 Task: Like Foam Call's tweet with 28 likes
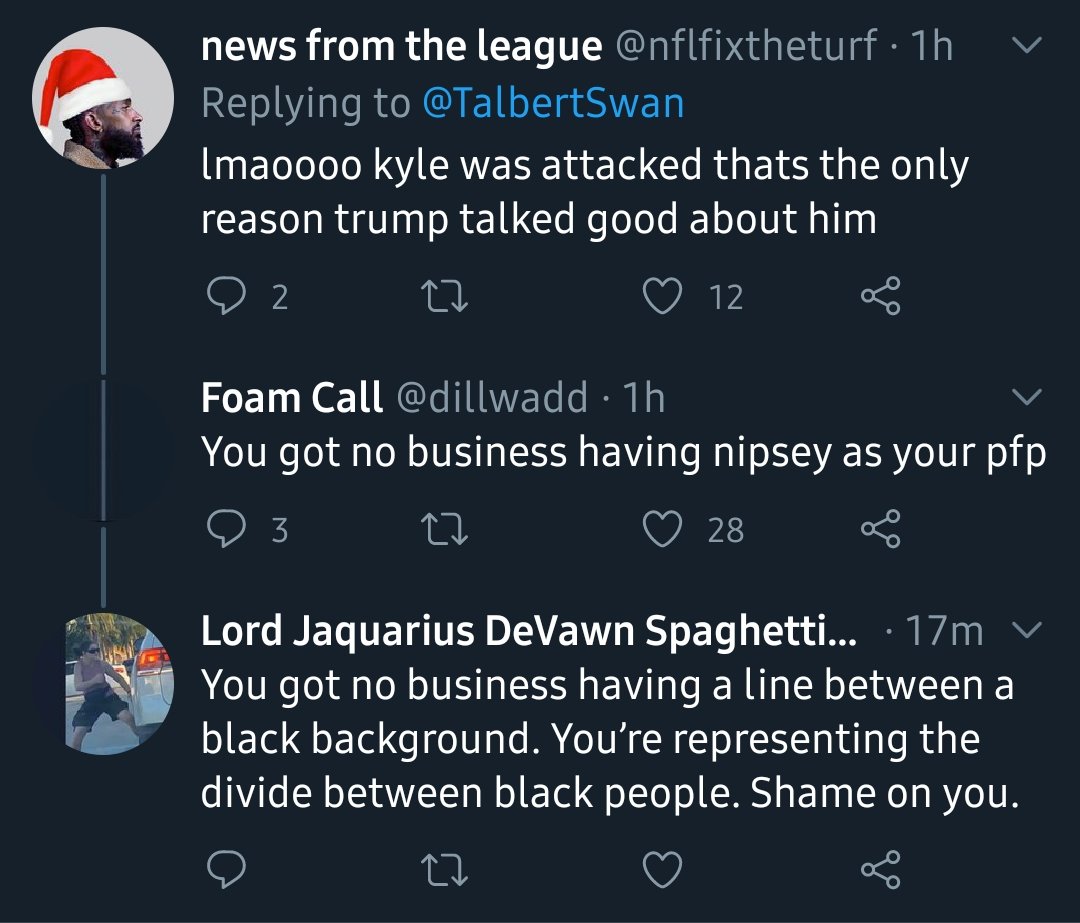(x=662, y=529)
